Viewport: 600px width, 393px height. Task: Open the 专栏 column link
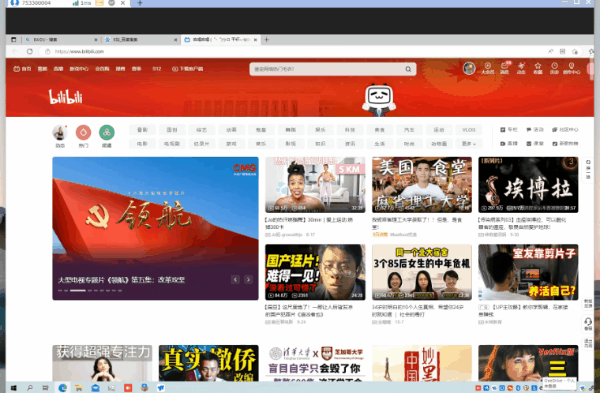[509, 130]
